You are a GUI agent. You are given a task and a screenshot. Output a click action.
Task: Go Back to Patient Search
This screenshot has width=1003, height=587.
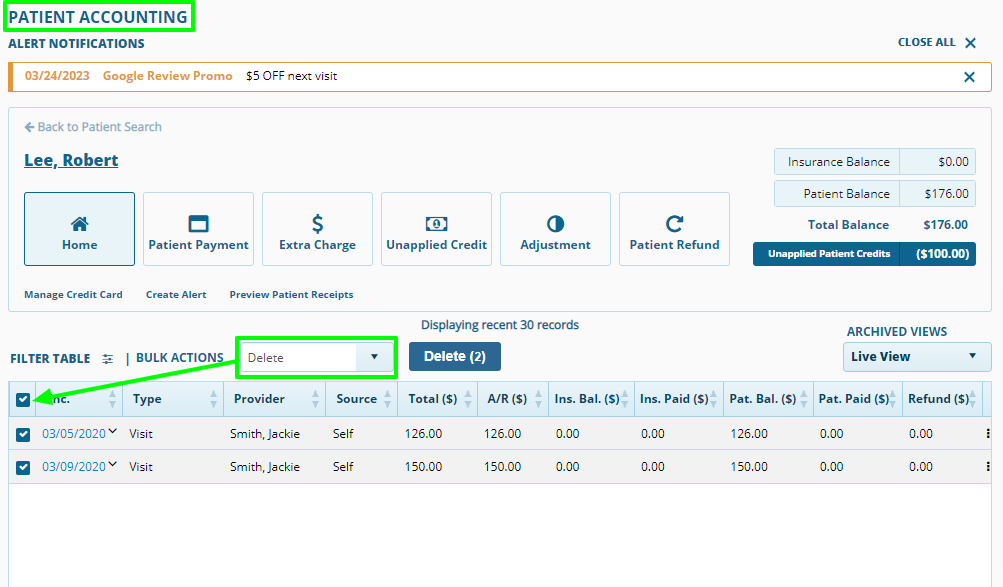point(93,127)
